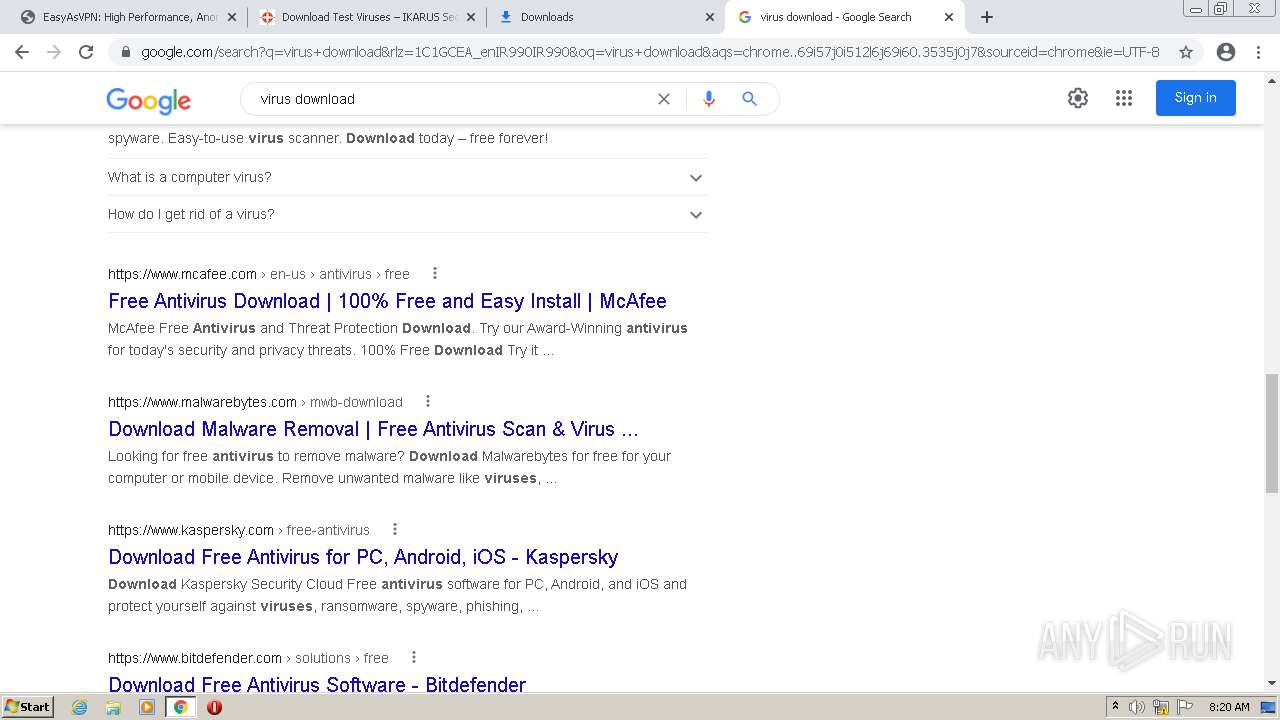Viewport: 1280px width, 720px height.
Task: Click the page vertical scrollbar thumb
Action: pyautogui.click(x=1272, y=433)
